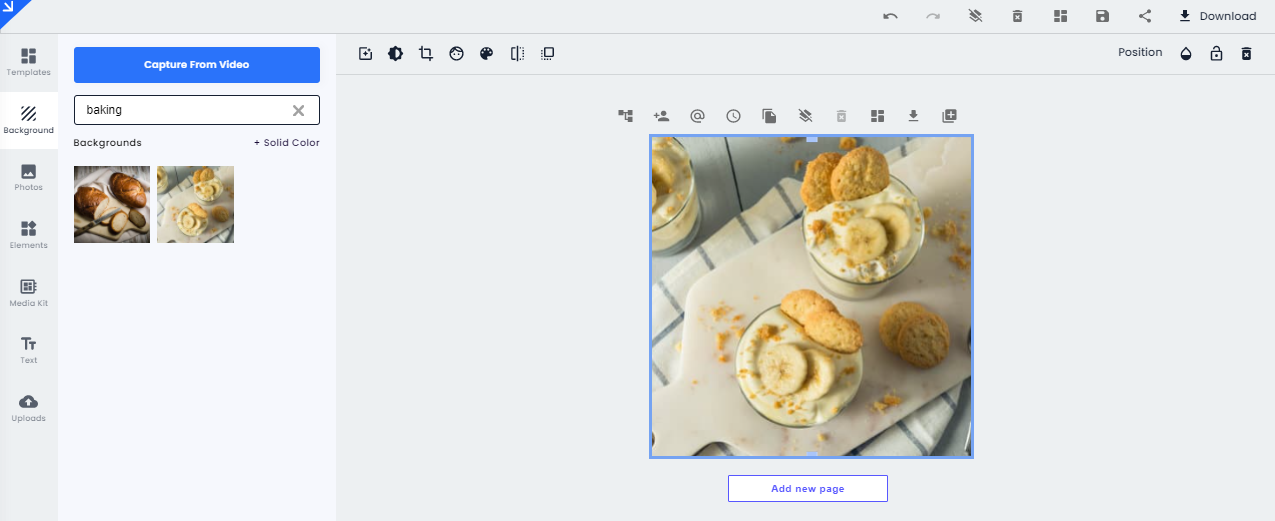Click the AI image enhance icon
This screenshot has width=1275, height=521.
tap(365, 54)
